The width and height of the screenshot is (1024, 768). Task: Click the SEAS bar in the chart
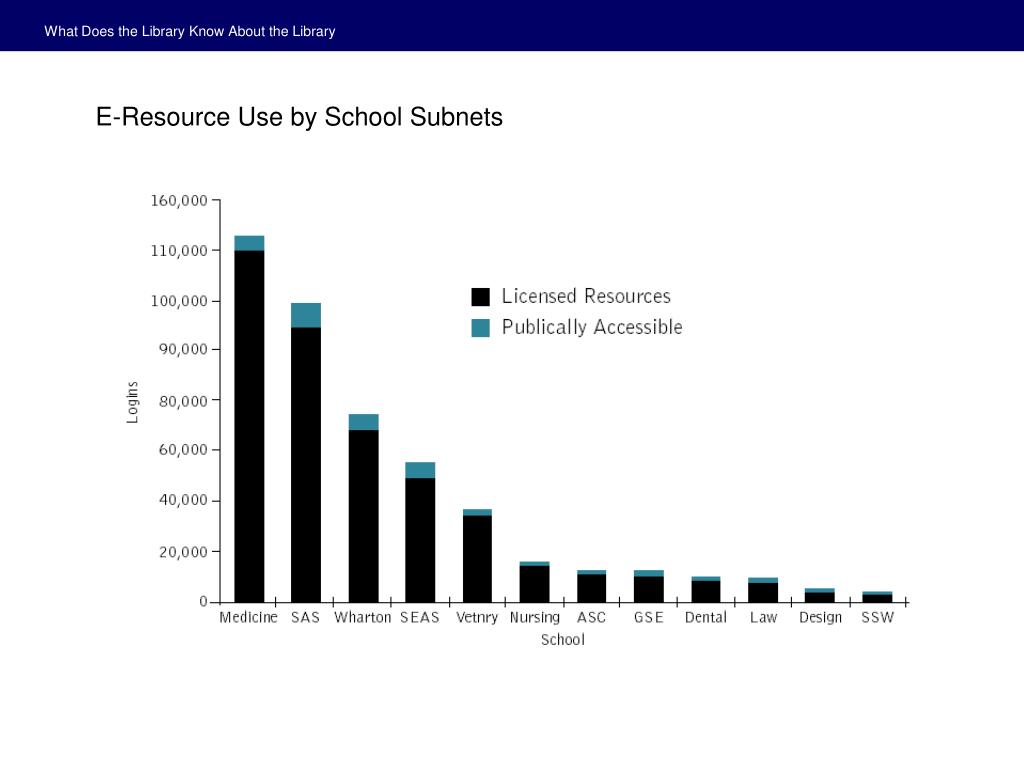[420, 532]
